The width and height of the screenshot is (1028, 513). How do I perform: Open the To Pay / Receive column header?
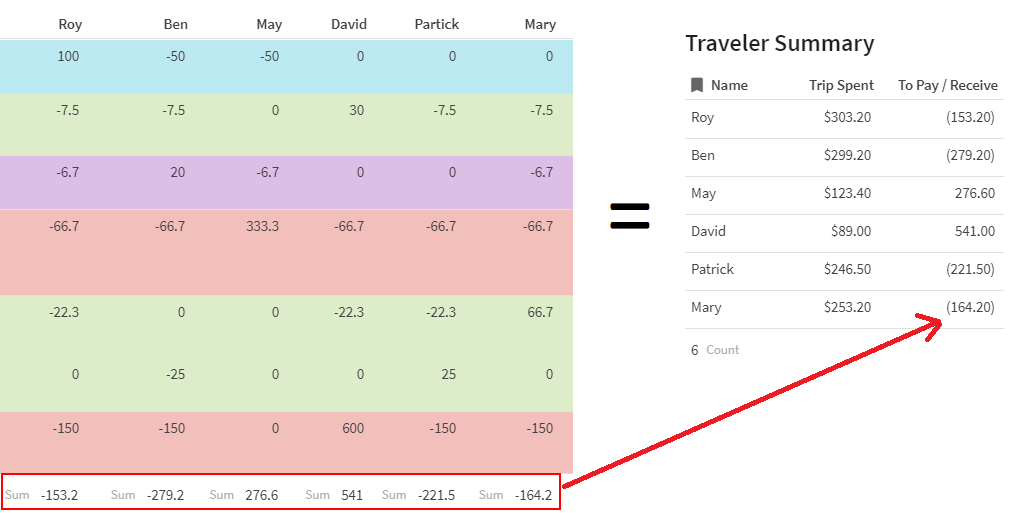[947, 85]
